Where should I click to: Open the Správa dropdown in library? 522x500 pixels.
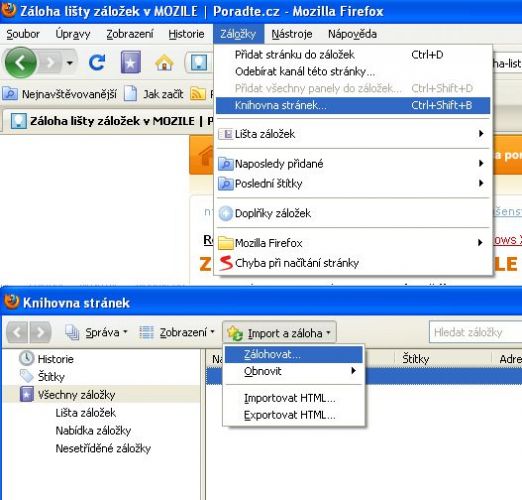(97, 332)
